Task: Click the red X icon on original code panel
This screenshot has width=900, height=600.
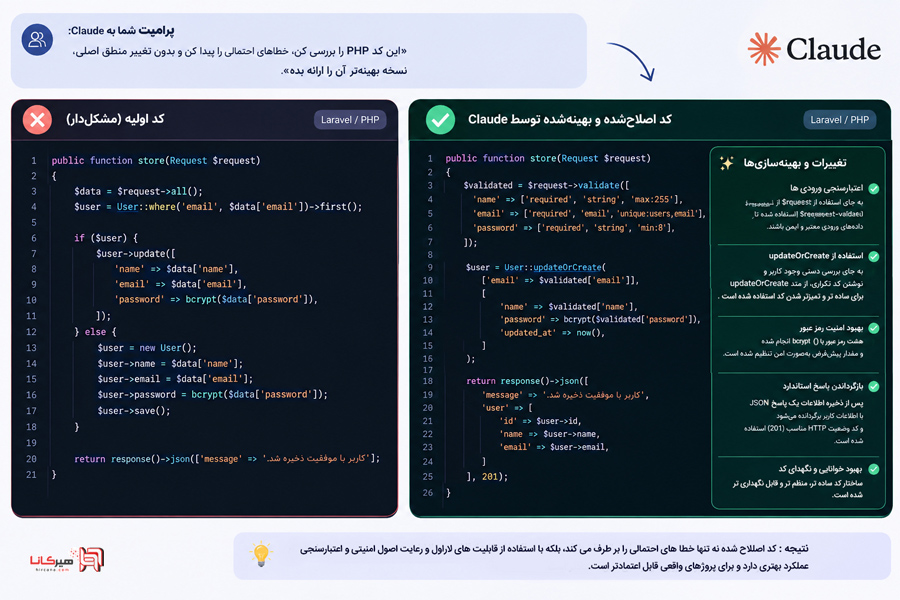Action: pos(37,119)
